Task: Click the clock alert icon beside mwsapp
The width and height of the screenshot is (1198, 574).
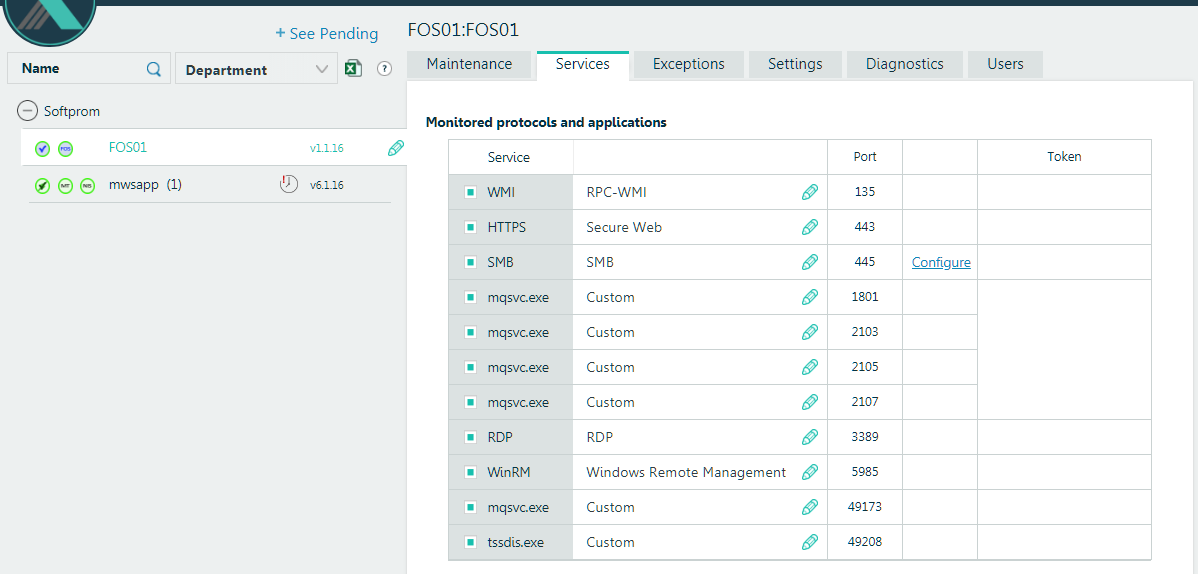Action: [289, 184]
